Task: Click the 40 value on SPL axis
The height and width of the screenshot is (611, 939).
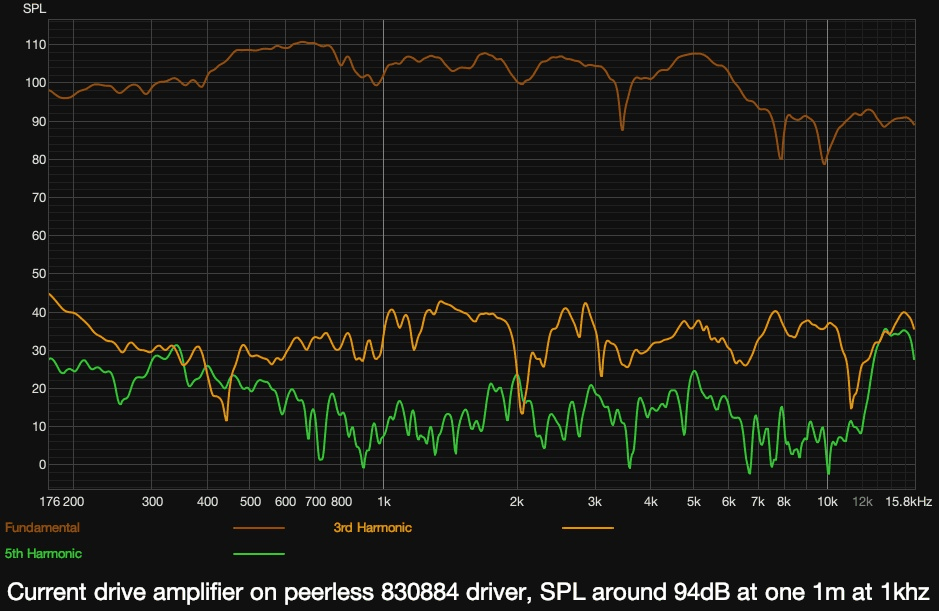Action: tap(39, 312)
